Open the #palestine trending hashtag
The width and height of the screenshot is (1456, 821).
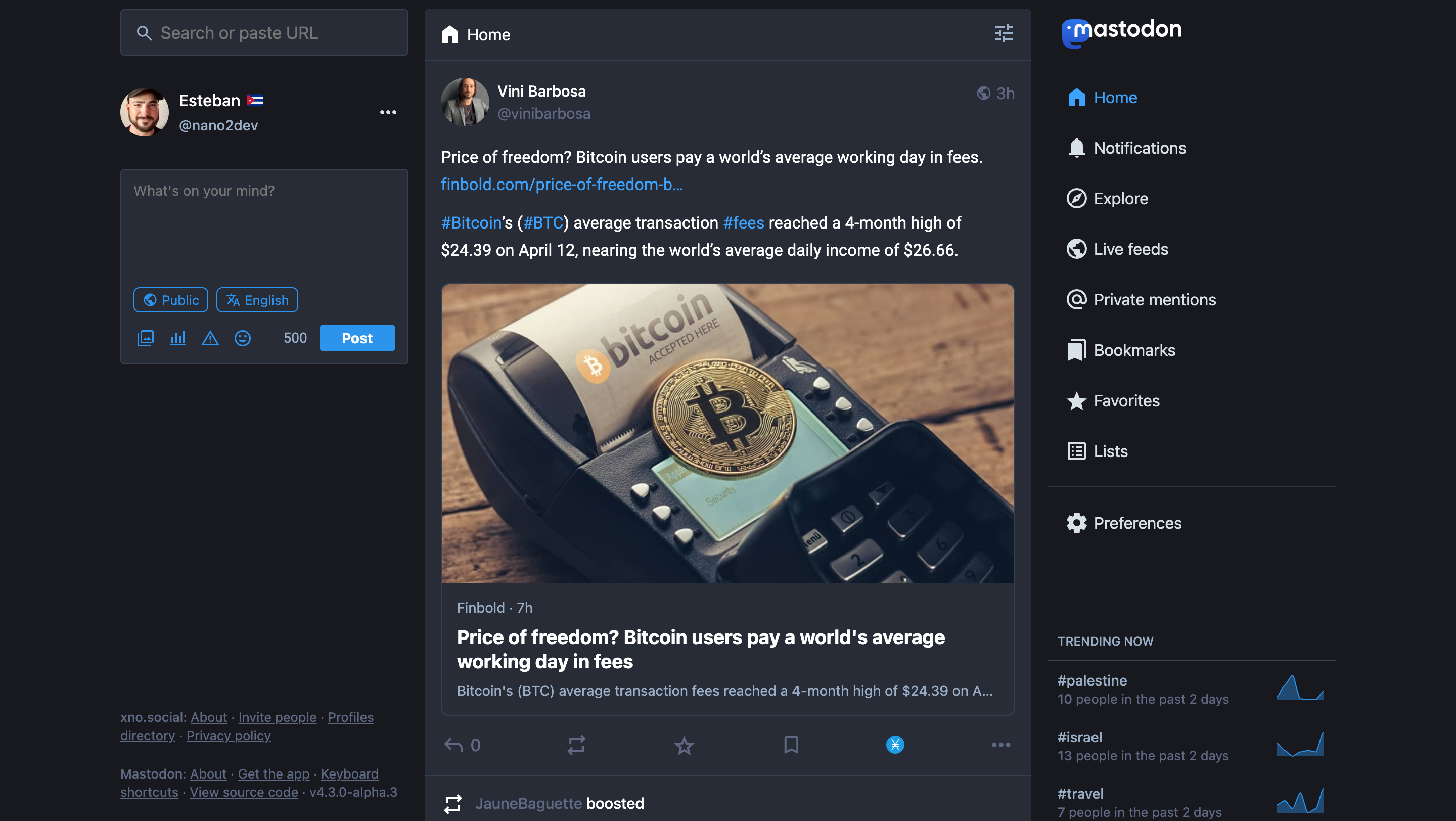[x=1092, y=680]
